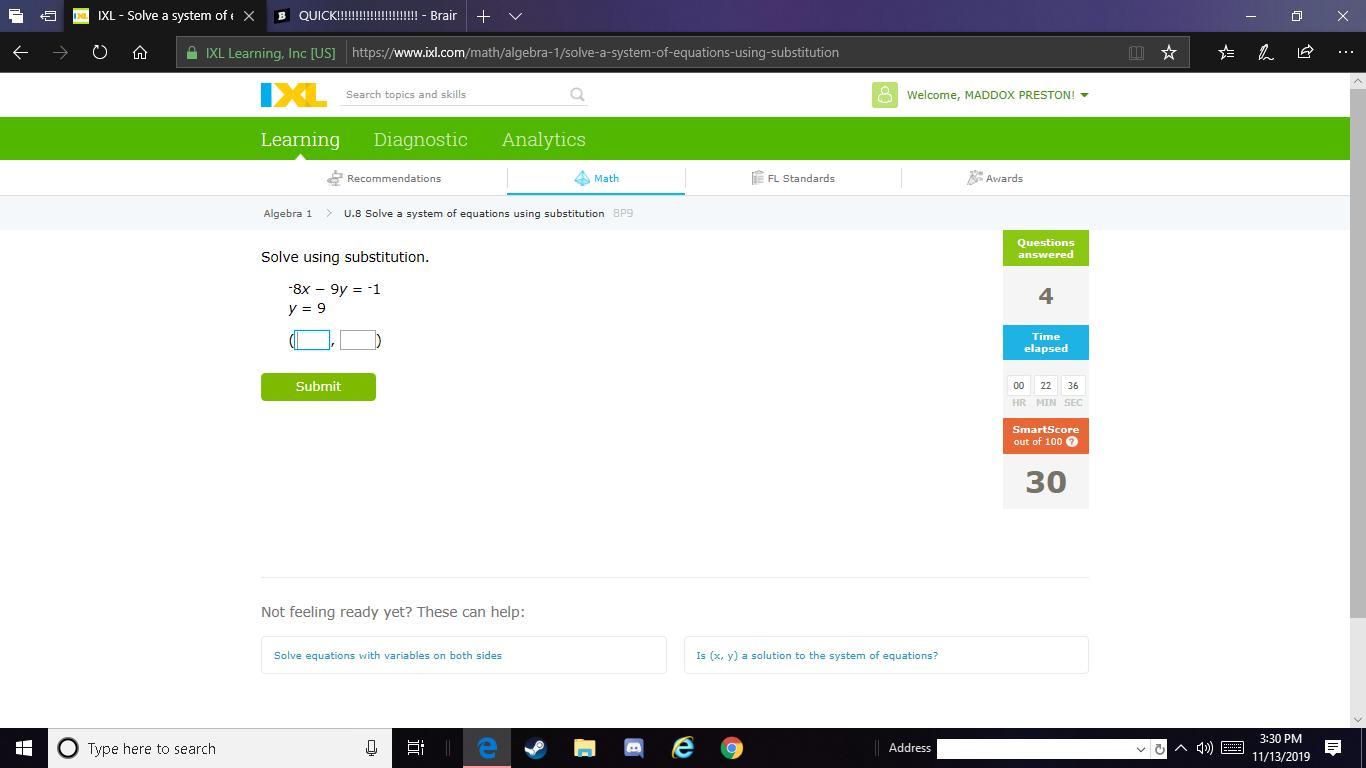Close the IXL tab
This screenshot has width=1366, height=768.
[x=249, y=16]
